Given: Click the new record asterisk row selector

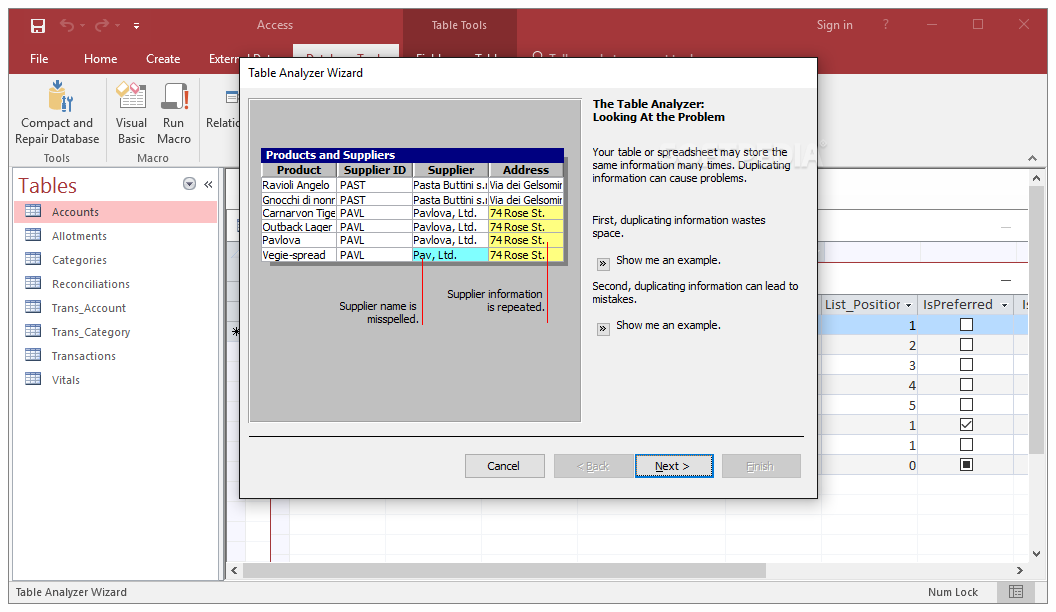Looking at the screenshot, I should pos(235,331).
